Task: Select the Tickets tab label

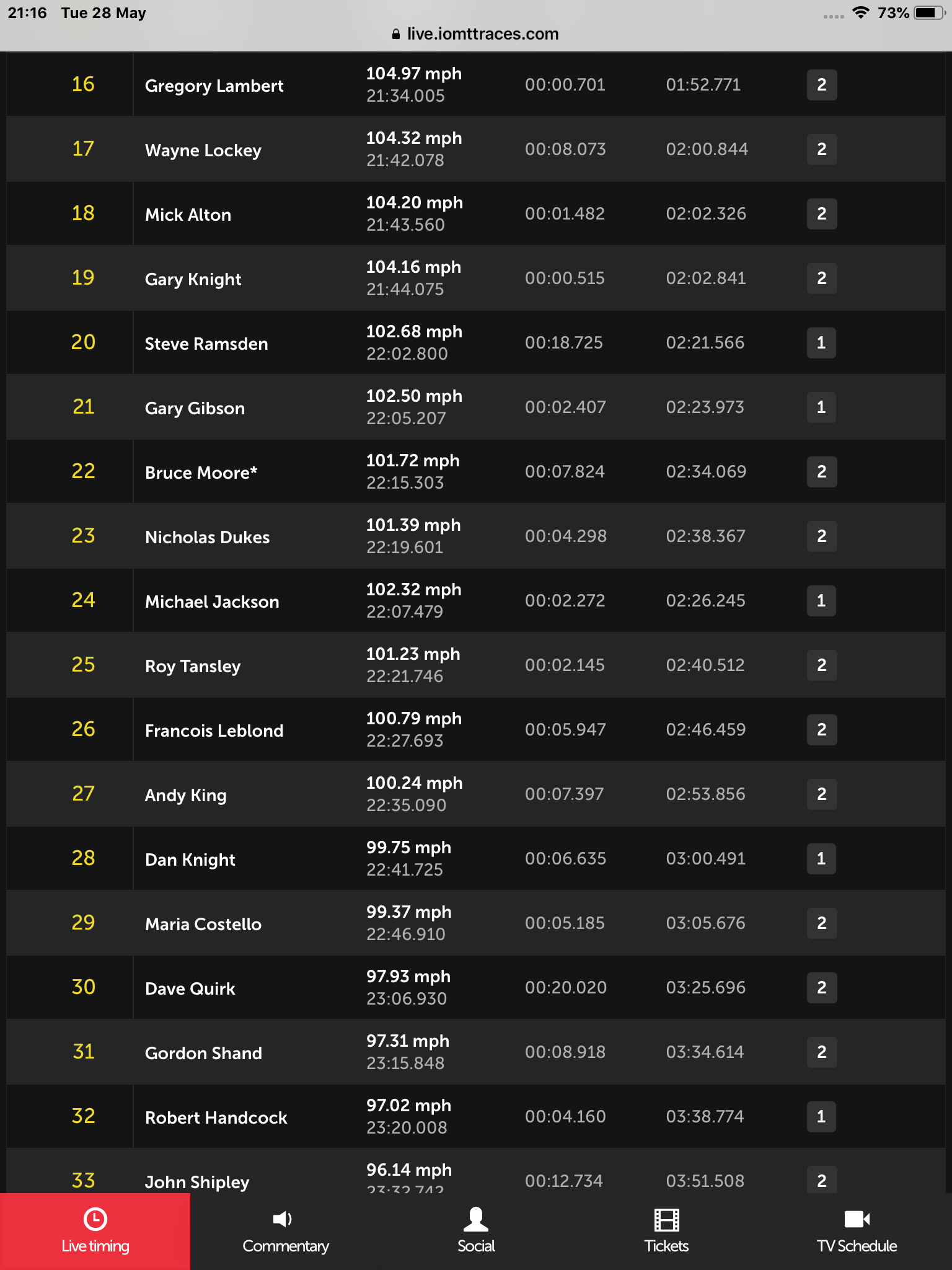Action: pyautogui.click(x=667, y=1246)
